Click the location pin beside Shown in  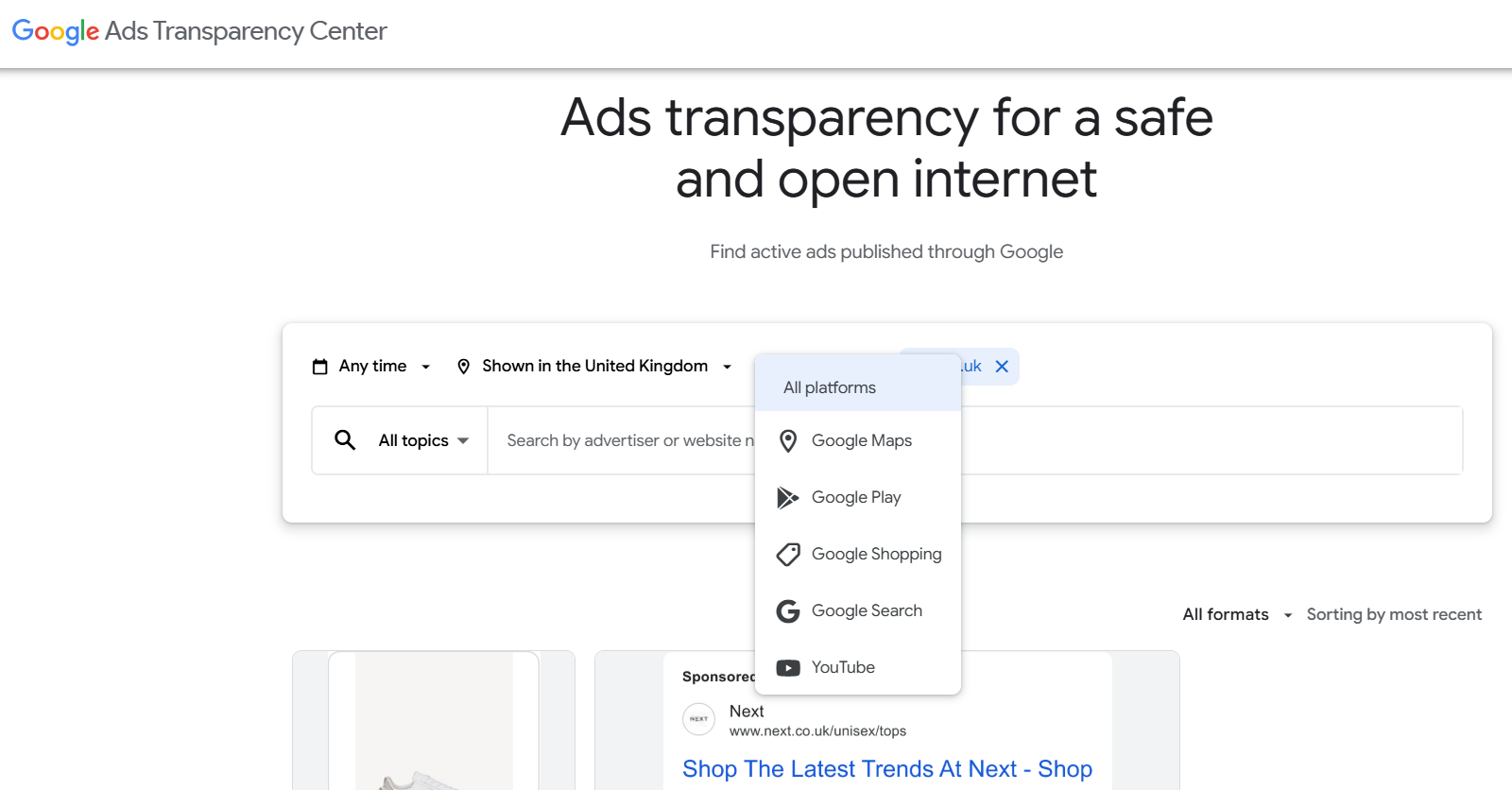(463, 367)
